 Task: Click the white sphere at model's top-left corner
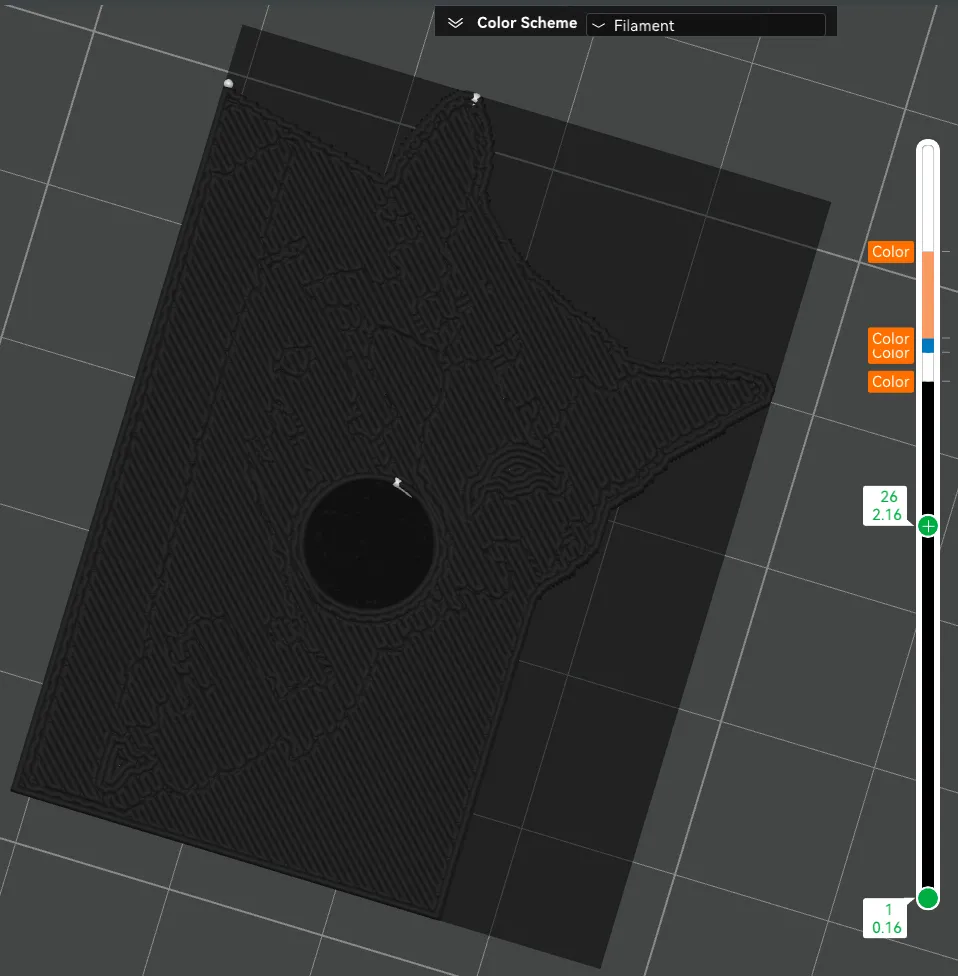pos(228,83)
